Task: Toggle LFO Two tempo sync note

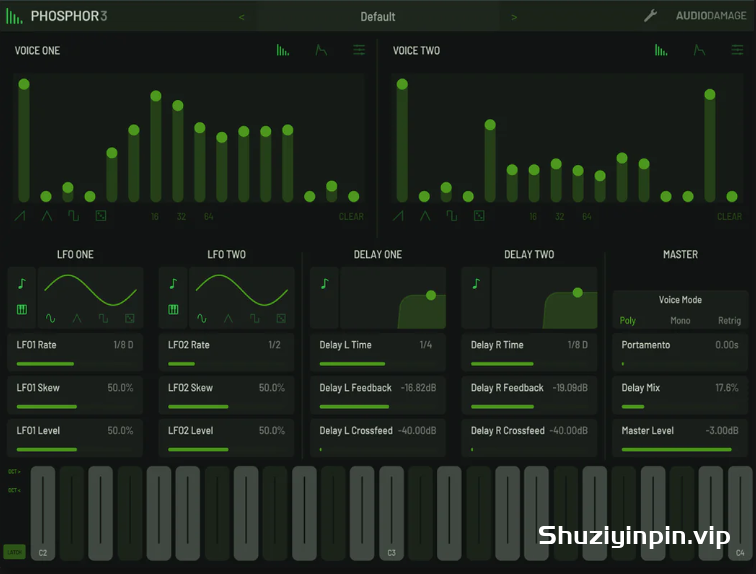Action: pyautogui.click(x=173, y=284)
